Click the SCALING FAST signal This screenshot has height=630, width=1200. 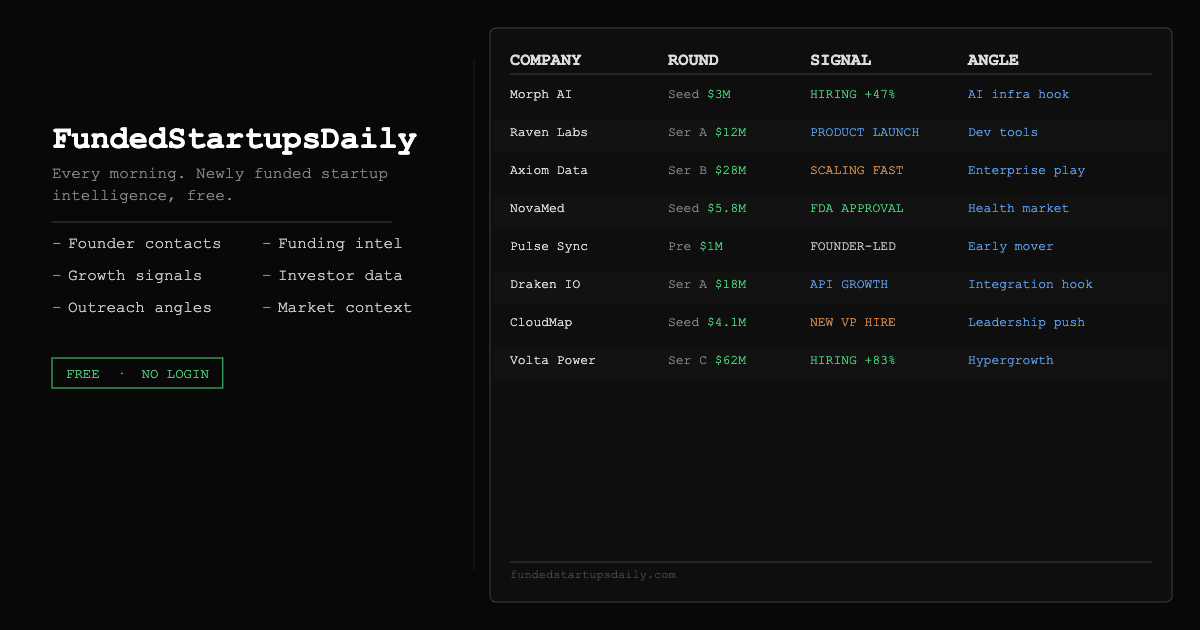coord(857,170)
